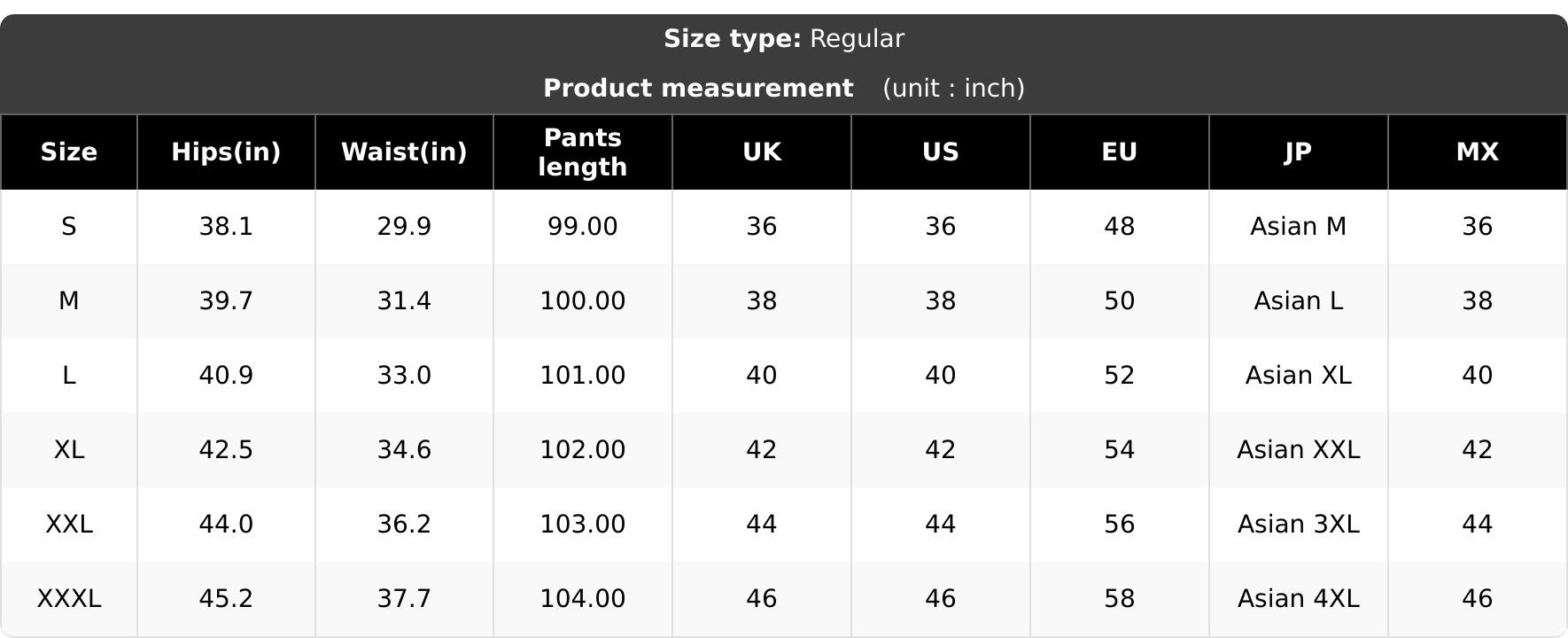The width and height of the screenshot is (1568, 638).
Task: Click the Size type Regular heading
Action: pyautogui.click(x=784, y=39)
